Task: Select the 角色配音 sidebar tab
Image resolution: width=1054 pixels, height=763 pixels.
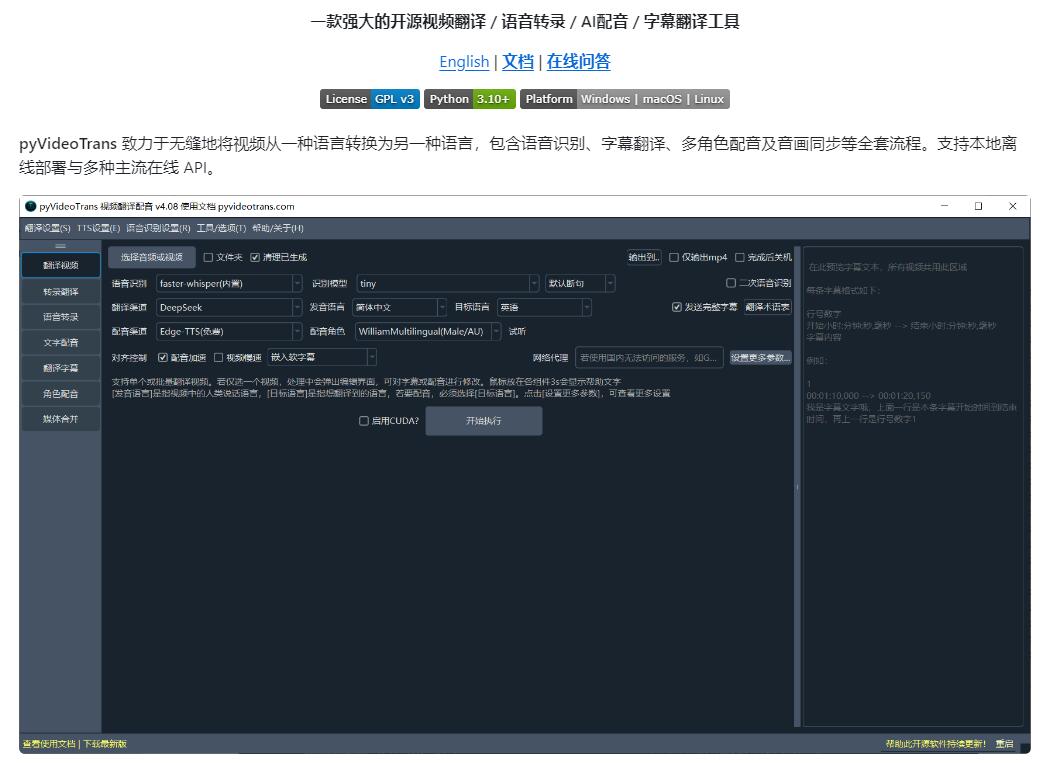Action: pos(60,393)
